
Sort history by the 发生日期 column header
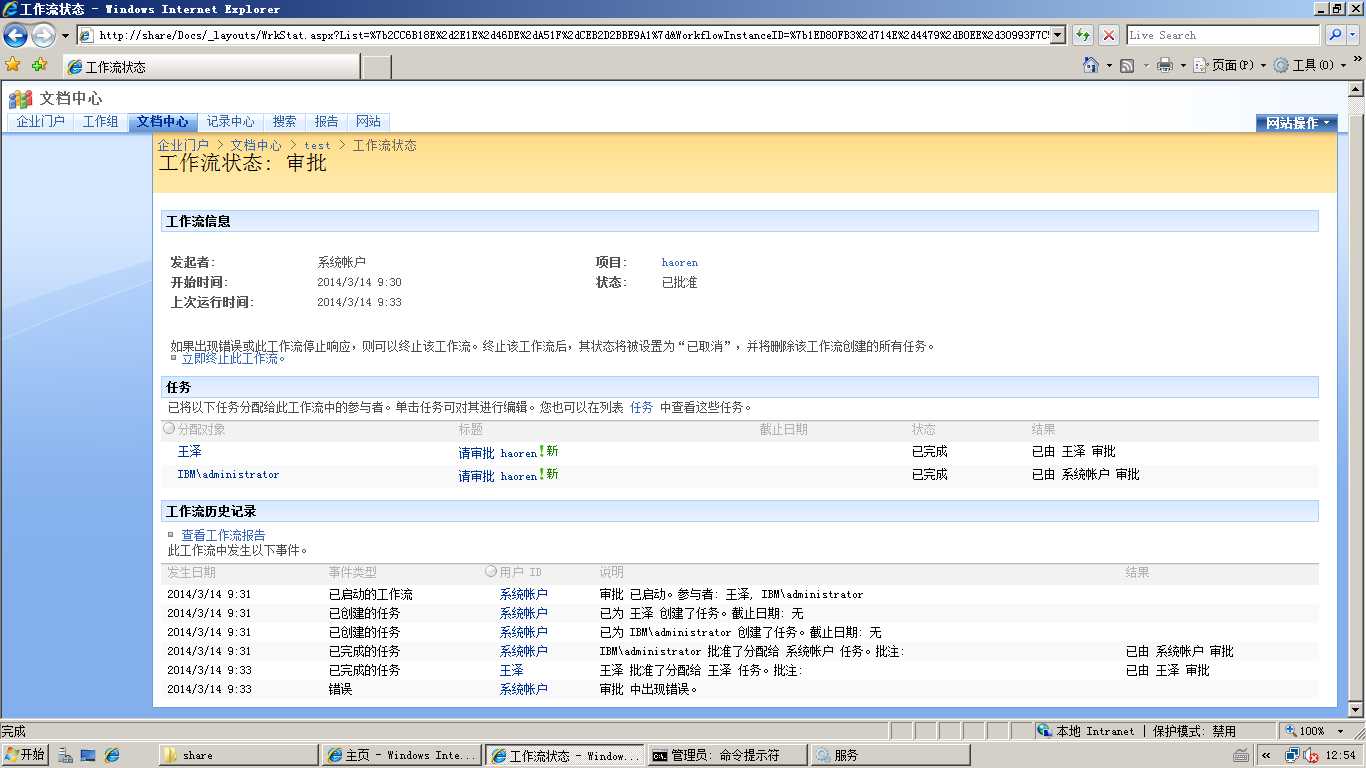[191, 572]
